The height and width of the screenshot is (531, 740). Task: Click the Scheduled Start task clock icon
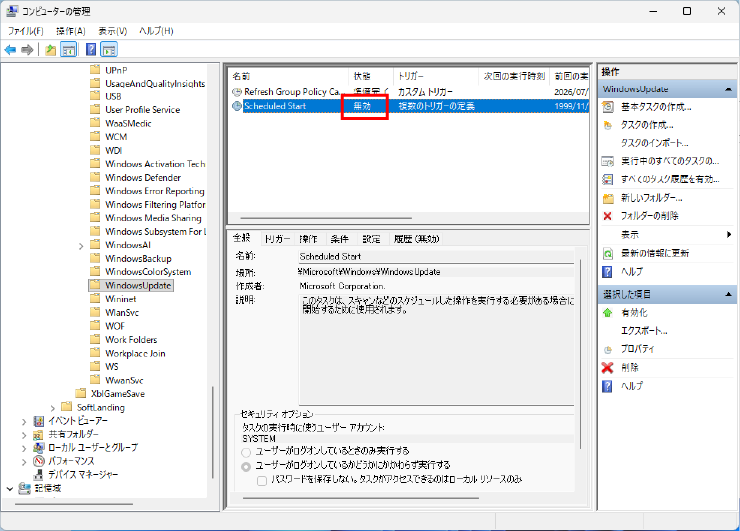(237, 106)
